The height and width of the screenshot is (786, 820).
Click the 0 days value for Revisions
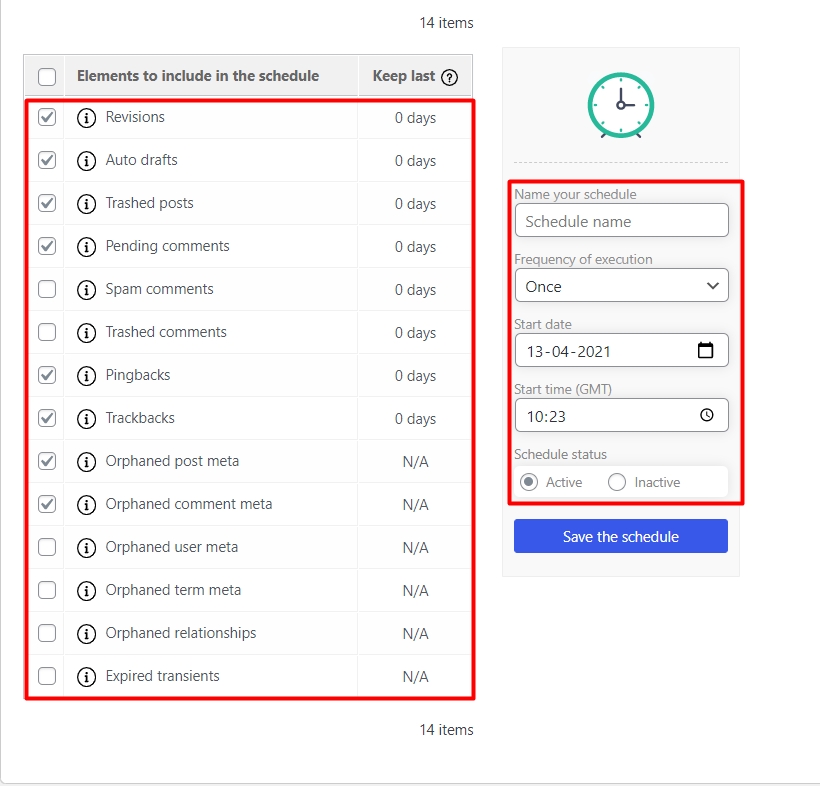coord(415,118)
